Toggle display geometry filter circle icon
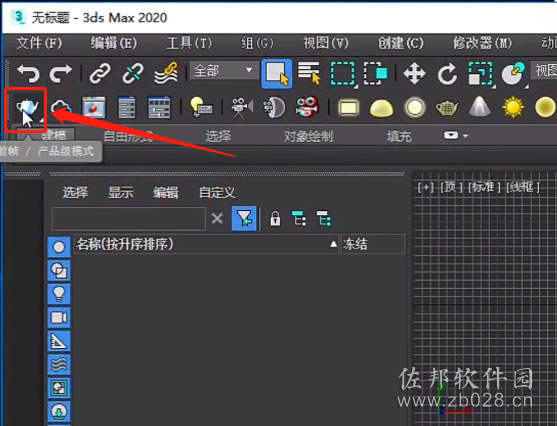The image size is (557, 426). [59, 247]
